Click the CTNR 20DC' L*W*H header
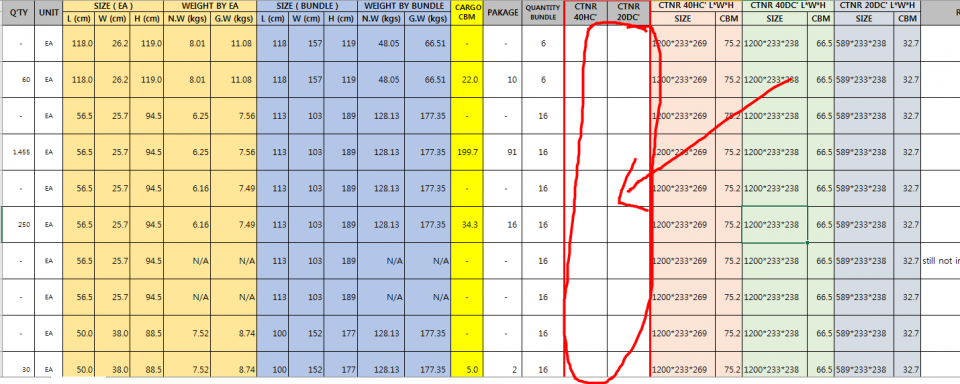The height and width of the screenshot is (384, 960). tap(877, 6)
